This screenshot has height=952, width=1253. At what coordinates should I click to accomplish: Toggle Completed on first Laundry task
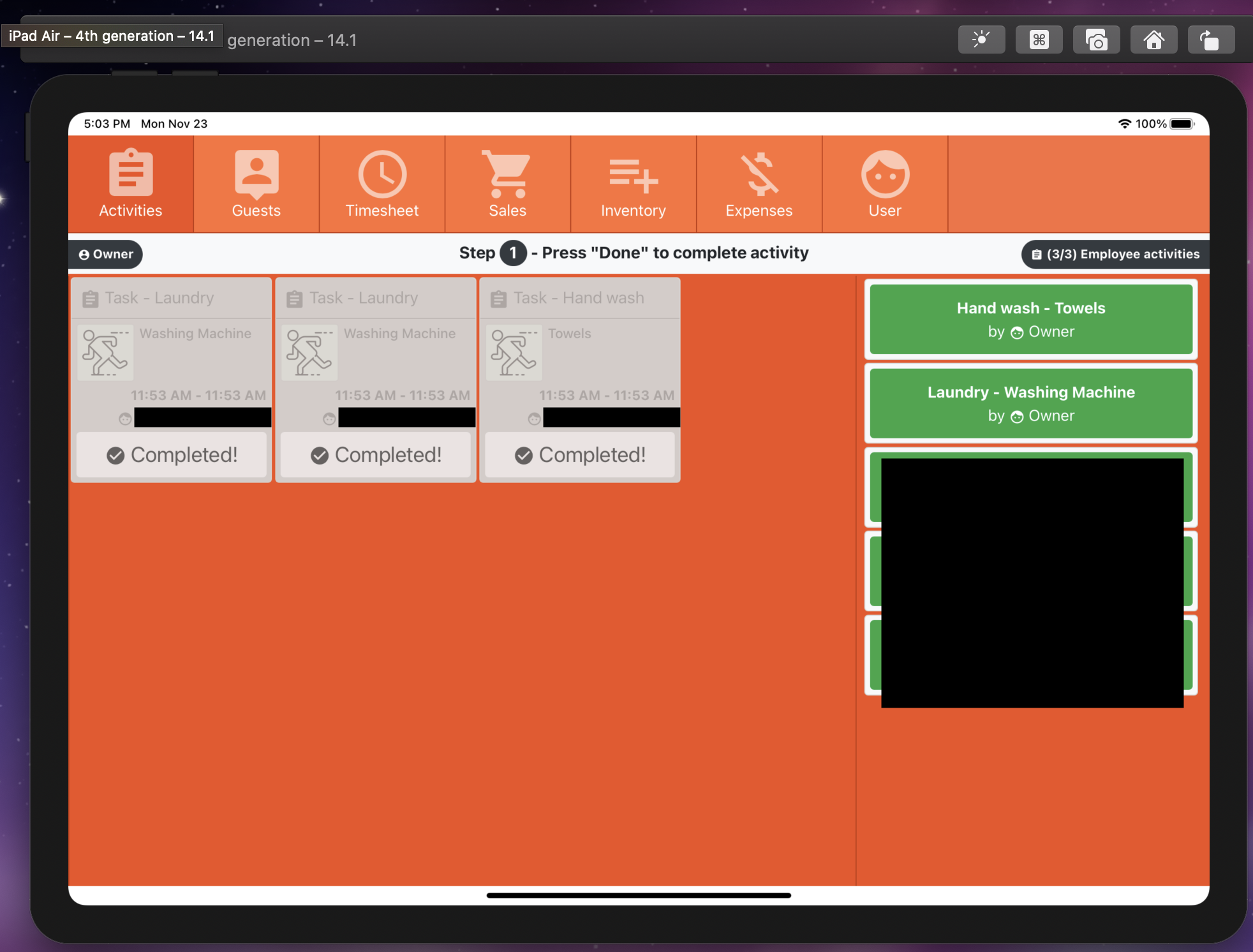(x=172, y=455)
